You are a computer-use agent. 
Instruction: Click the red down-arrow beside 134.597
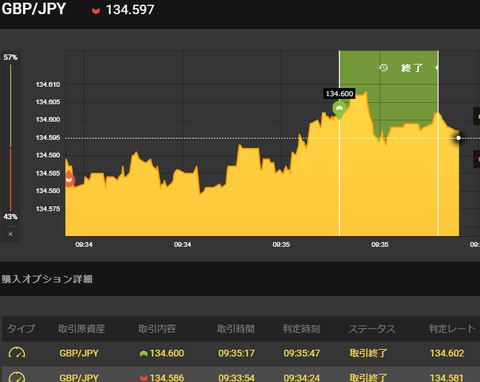pyautogui.click(x=96, y=11)
